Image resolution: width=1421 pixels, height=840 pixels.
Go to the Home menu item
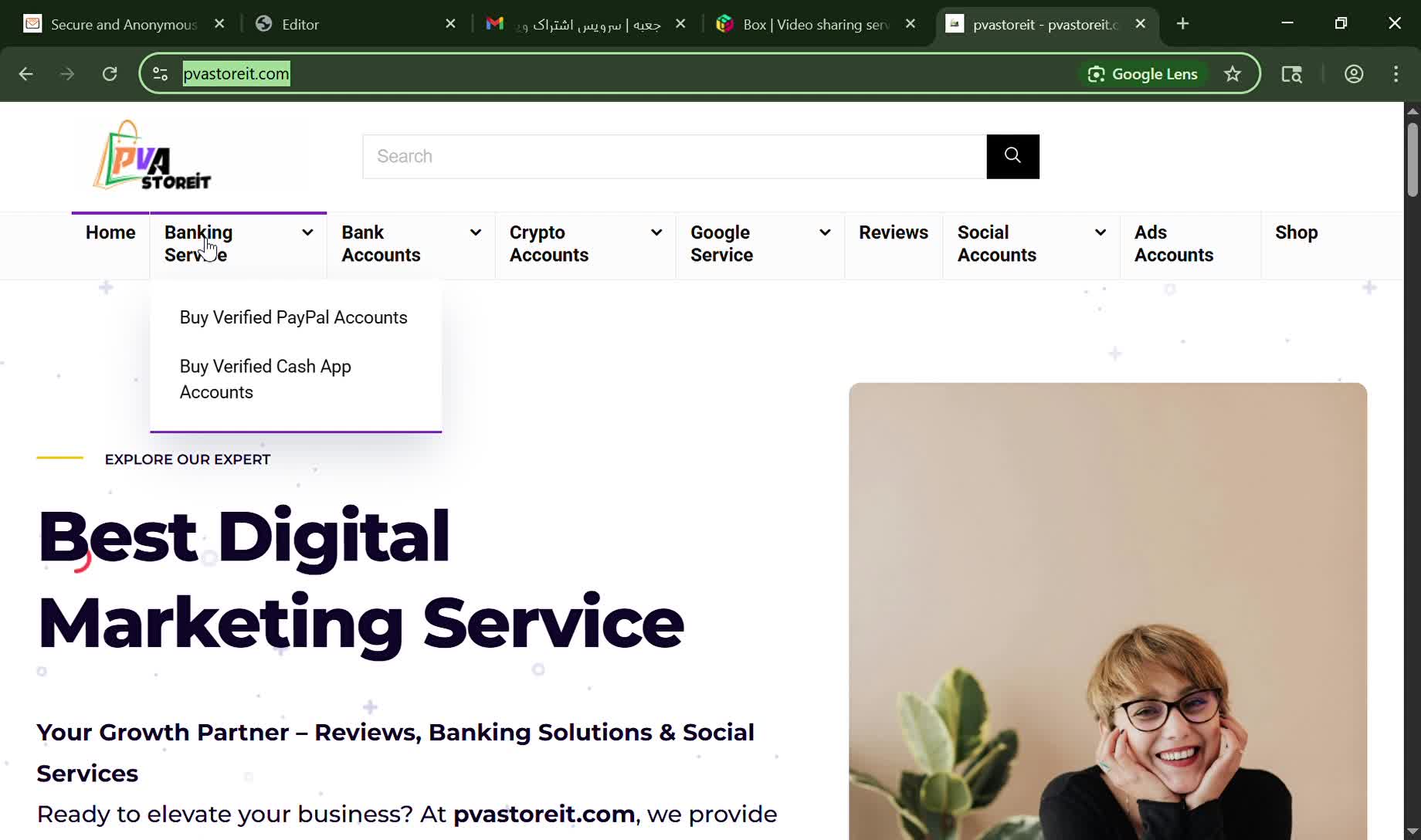tap(110, 232)
